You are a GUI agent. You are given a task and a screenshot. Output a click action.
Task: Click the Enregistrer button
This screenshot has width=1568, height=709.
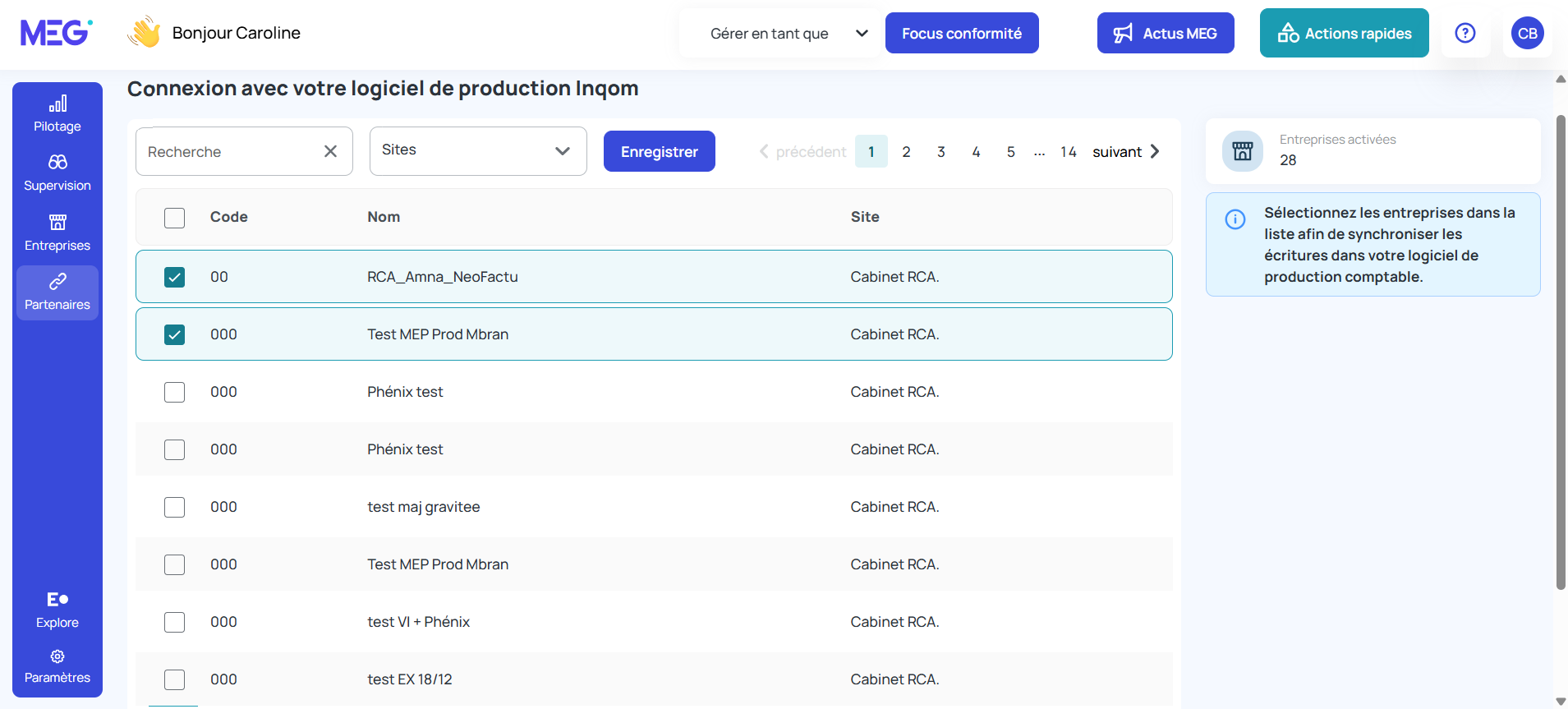pyautogui.click(x=659, y=152)
